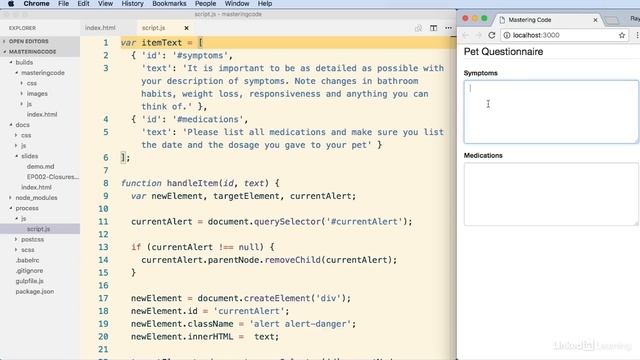The image size is (640, 360).
Task: Click inside the Medications text area
Action: pos(551,194)
